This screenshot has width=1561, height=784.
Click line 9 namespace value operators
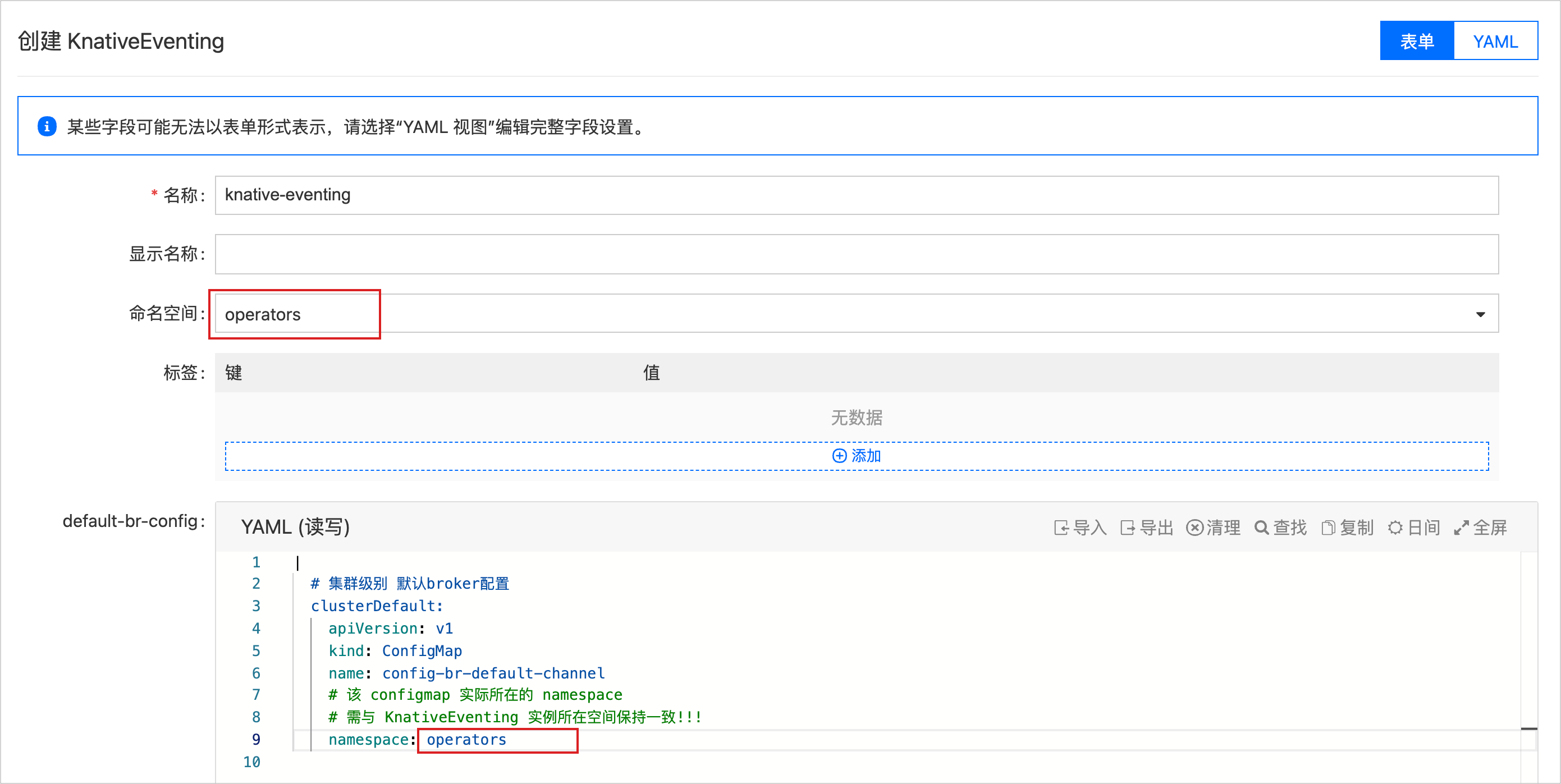[466, 739]
